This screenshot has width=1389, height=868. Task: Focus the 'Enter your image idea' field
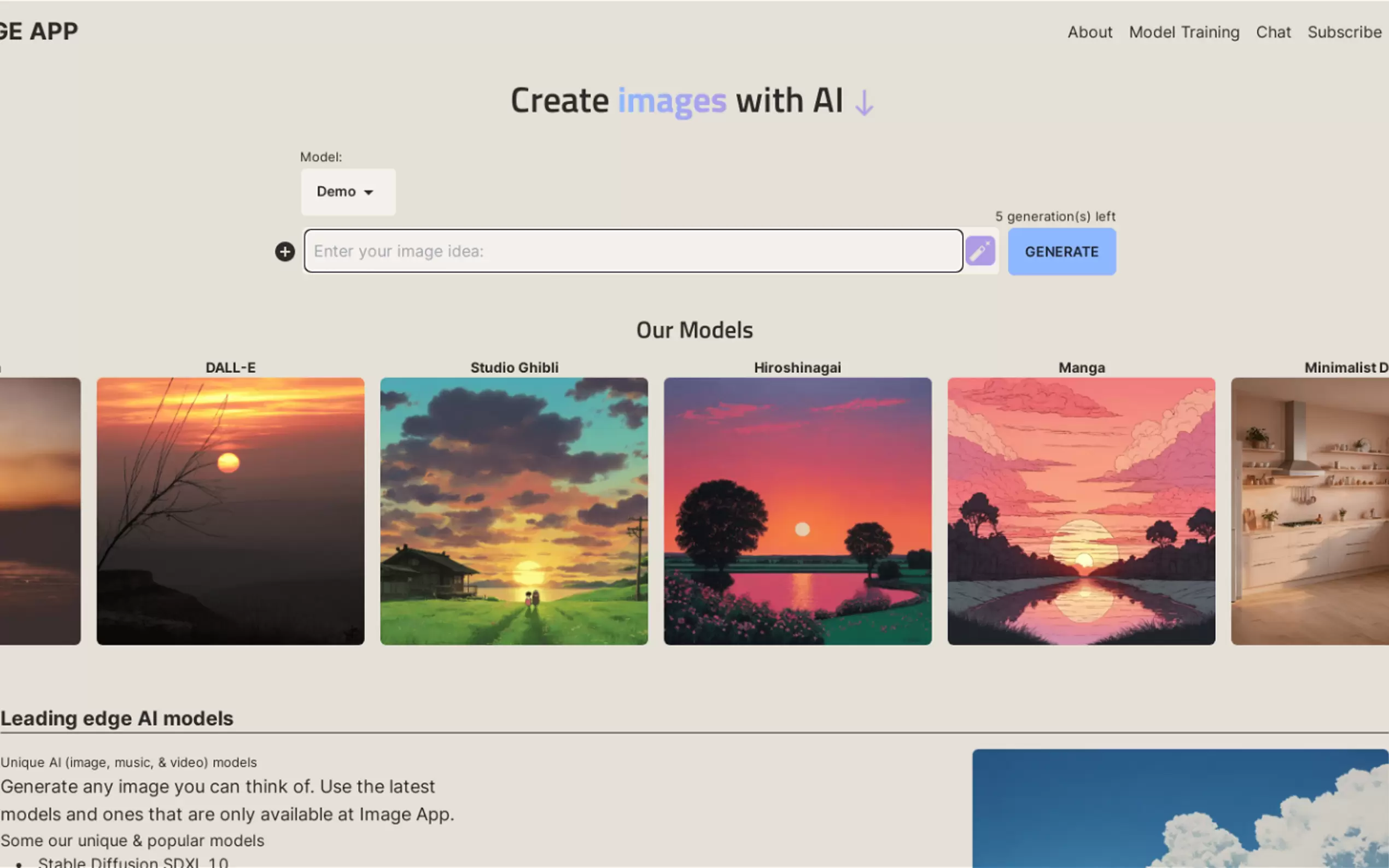[633, 251]
